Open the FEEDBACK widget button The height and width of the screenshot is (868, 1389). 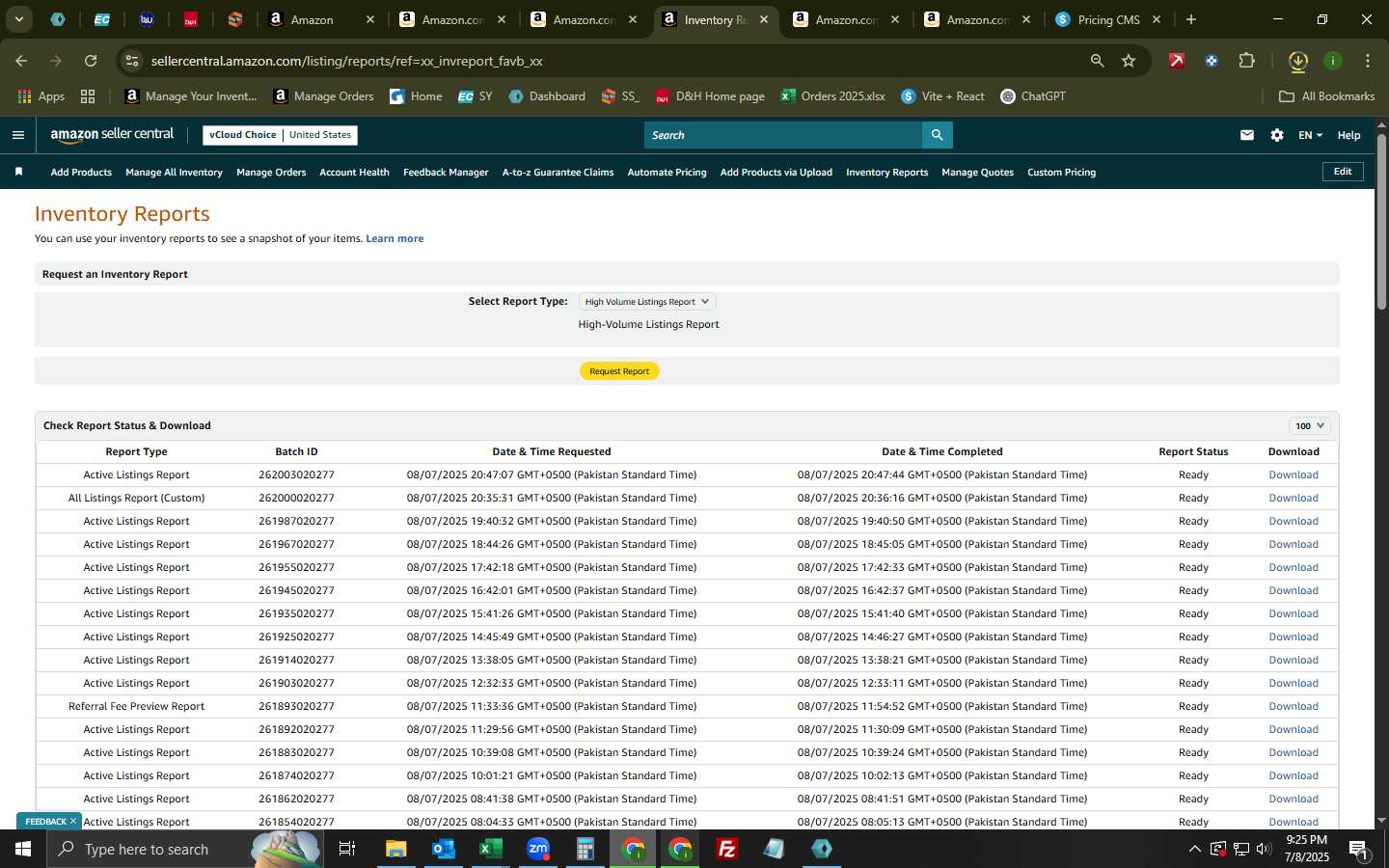coord(45,822)
